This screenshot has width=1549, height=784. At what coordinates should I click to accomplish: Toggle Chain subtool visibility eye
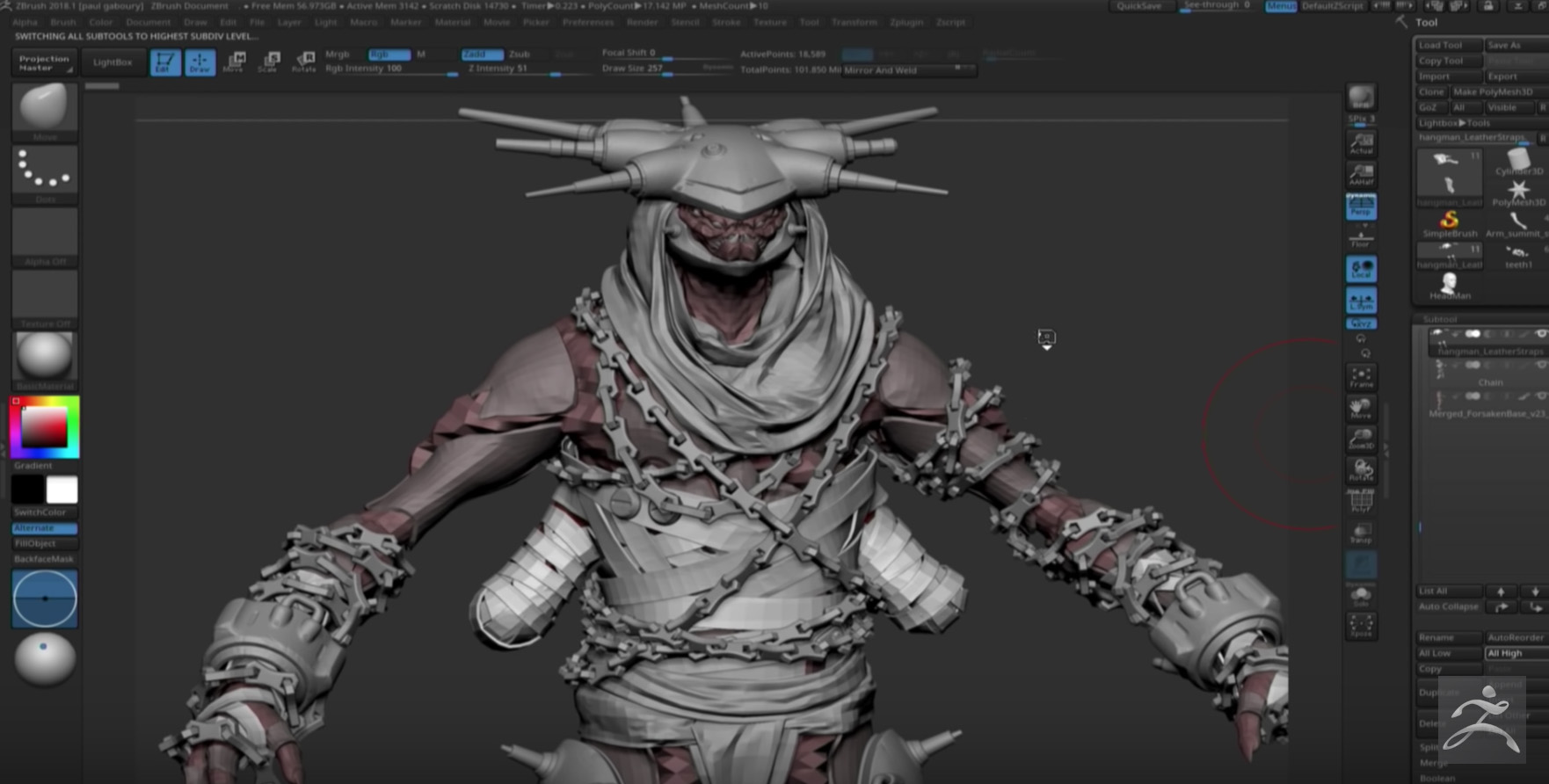pyautogui.click(x=1540, y=365)
